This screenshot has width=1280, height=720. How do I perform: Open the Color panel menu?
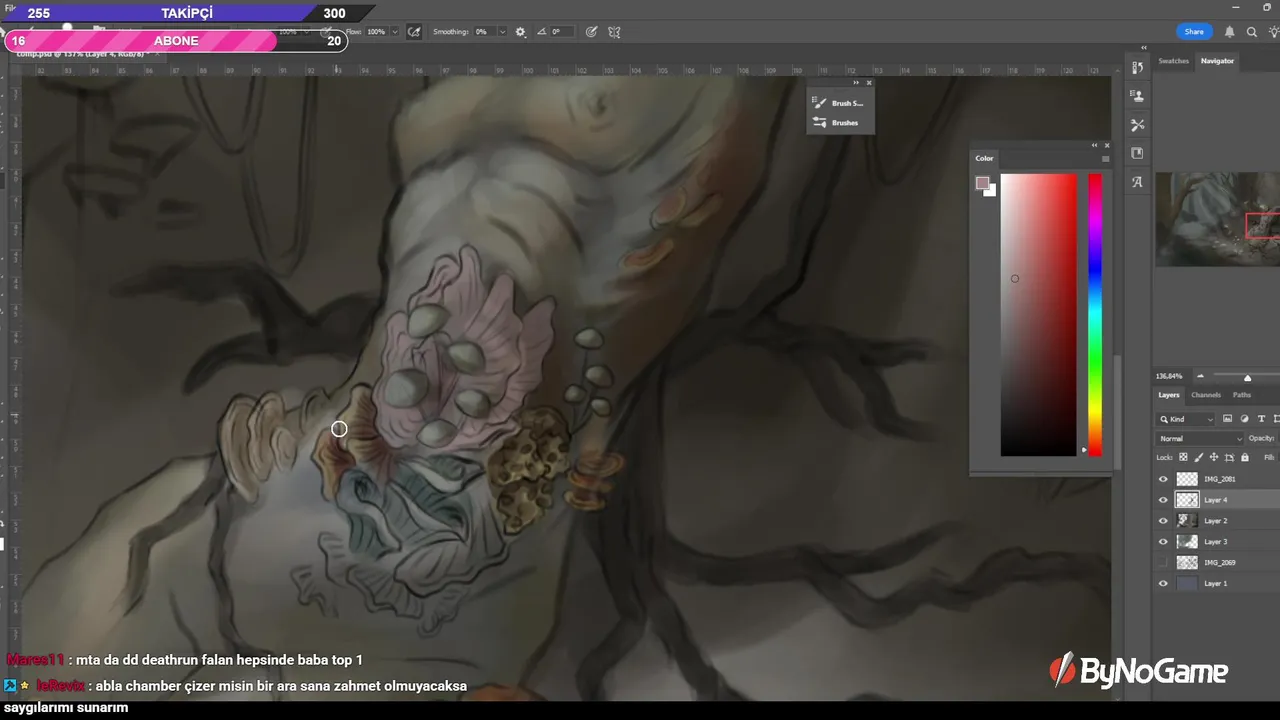tap(1105, 158)
